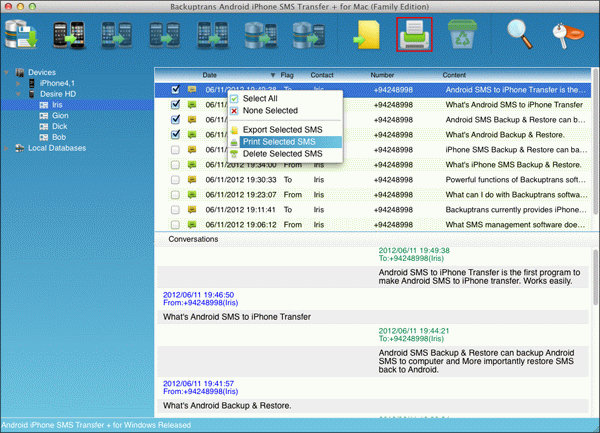Choose Delete Selected SMS from the menu
This screenshot has height=433, width=600.
[285, 154]
